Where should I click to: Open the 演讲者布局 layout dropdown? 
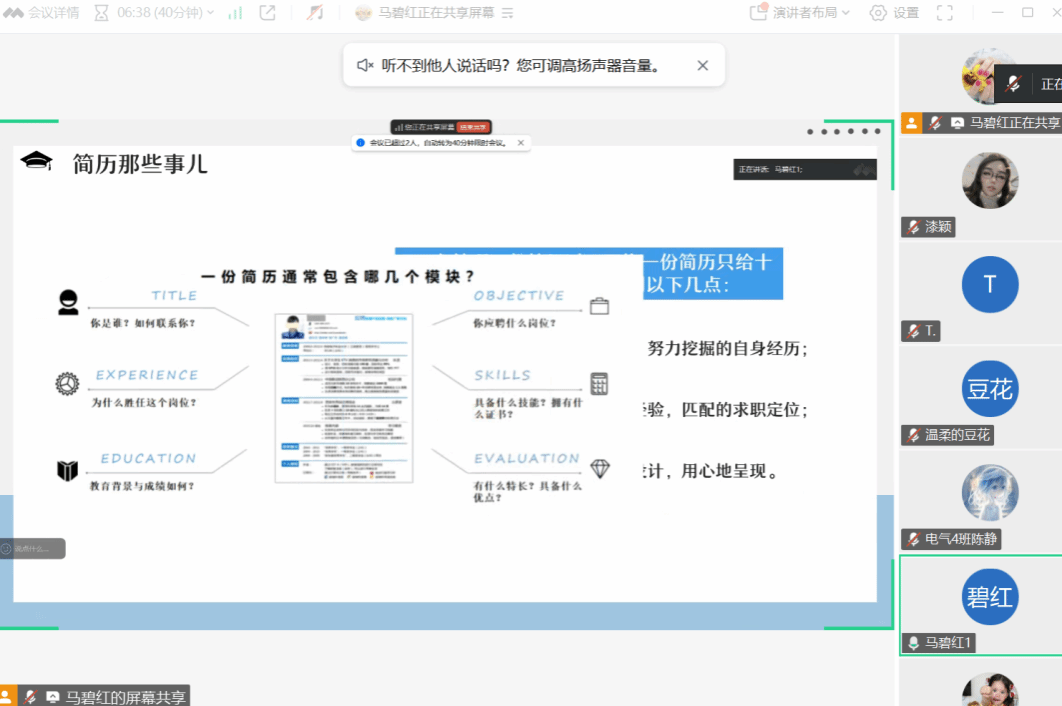799,13
